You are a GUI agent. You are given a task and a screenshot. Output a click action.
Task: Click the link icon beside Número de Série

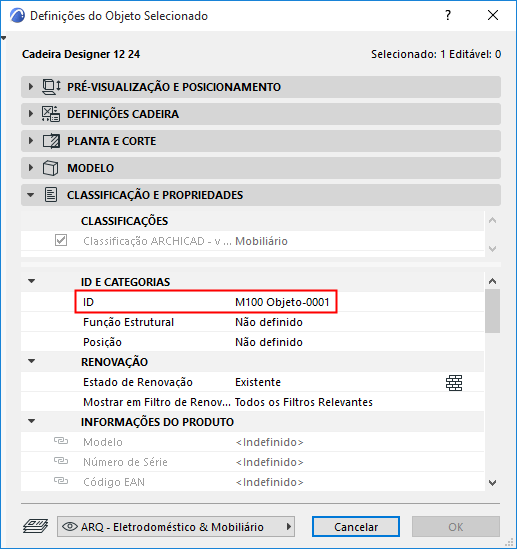coord(61,461)
